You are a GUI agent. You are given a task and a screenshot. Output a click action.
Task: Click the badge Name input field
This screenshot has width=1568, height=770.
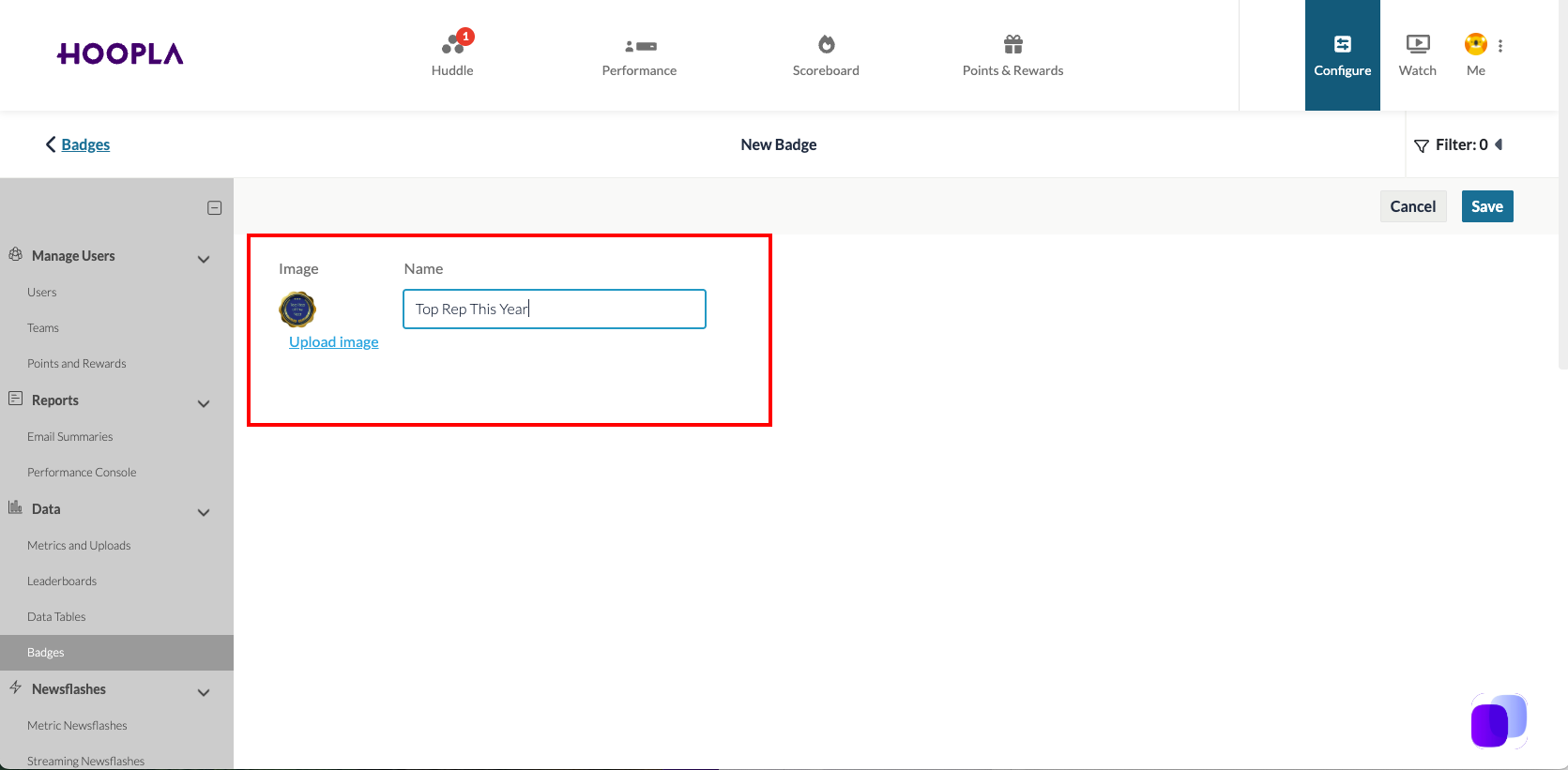[555, 309]
